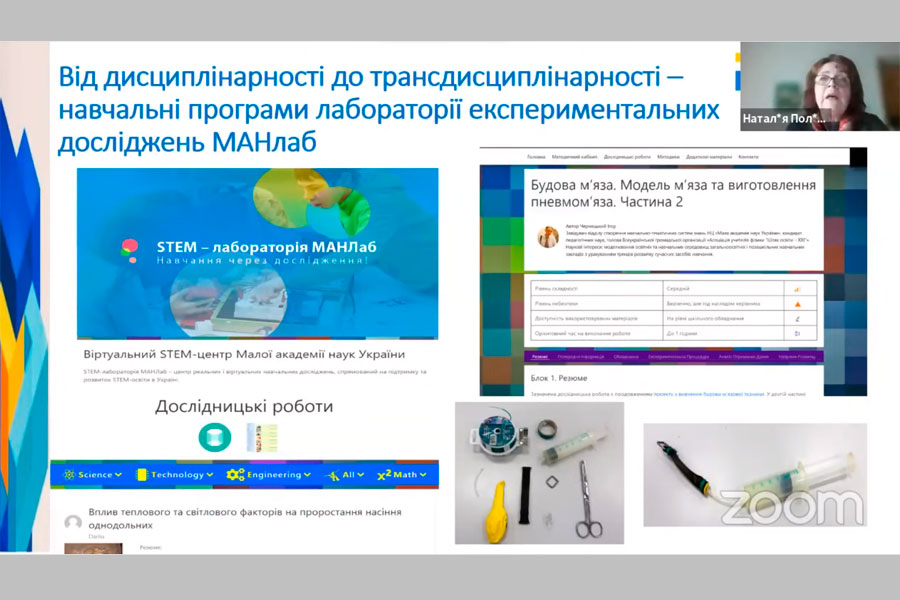The image size is (900, 600).
Task: Click the slide title Від дисциплінарності до трансдисциплінарності
Action: [389, 110]
